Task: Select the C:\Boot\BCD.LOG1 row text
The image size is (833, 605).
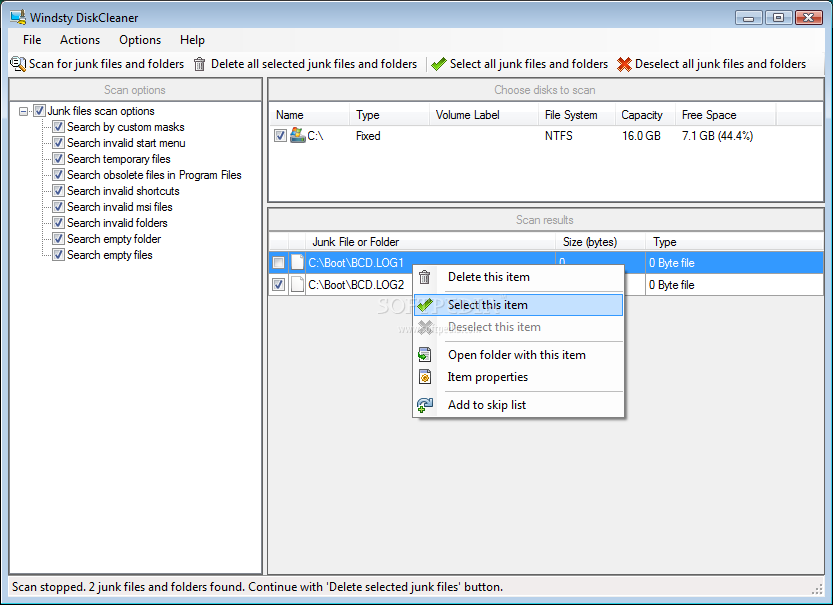Action: [x=355, y=262]
